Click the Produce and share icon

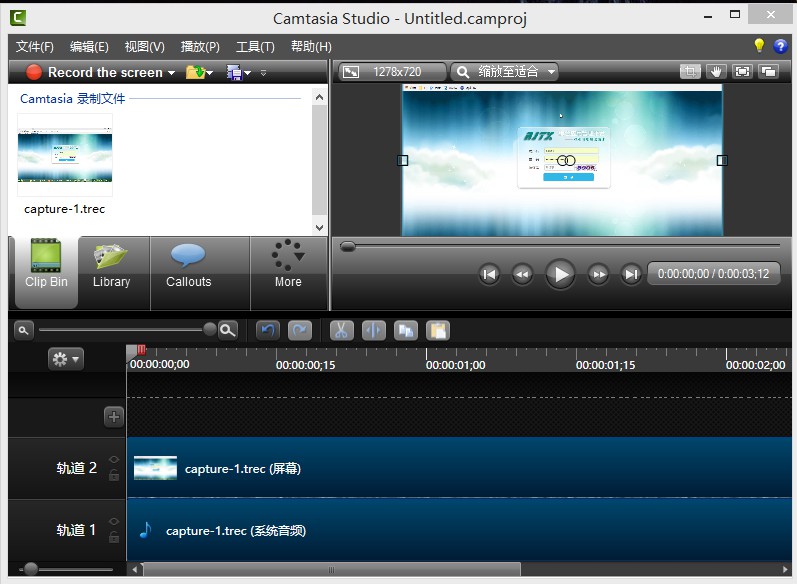point(234,73)
